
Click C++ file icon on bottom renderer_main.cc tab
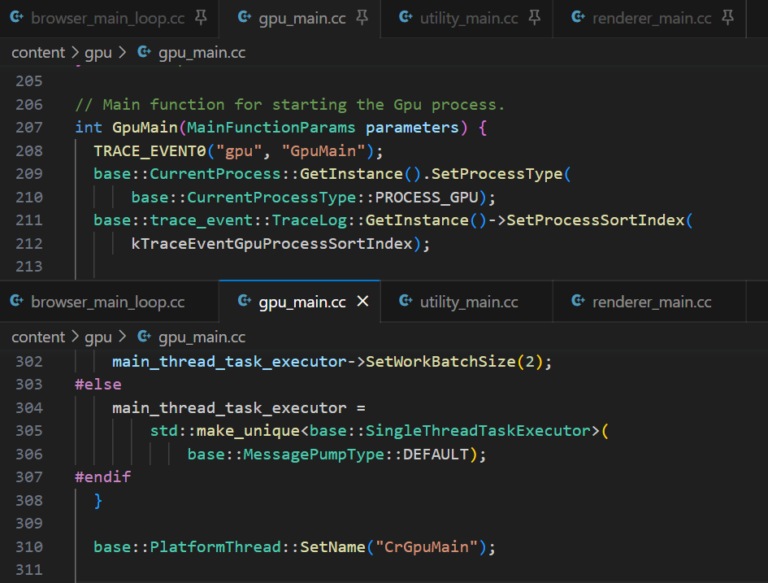[577, 301]
